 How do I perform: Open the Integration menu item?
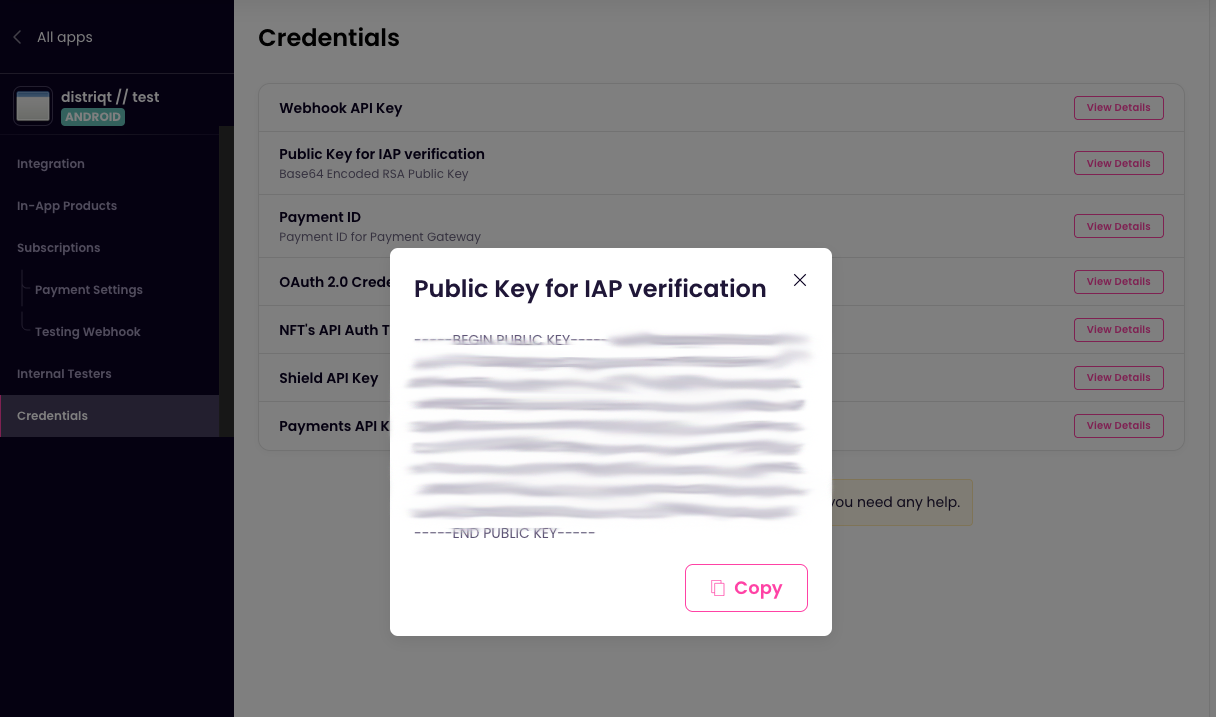point(51,164)
